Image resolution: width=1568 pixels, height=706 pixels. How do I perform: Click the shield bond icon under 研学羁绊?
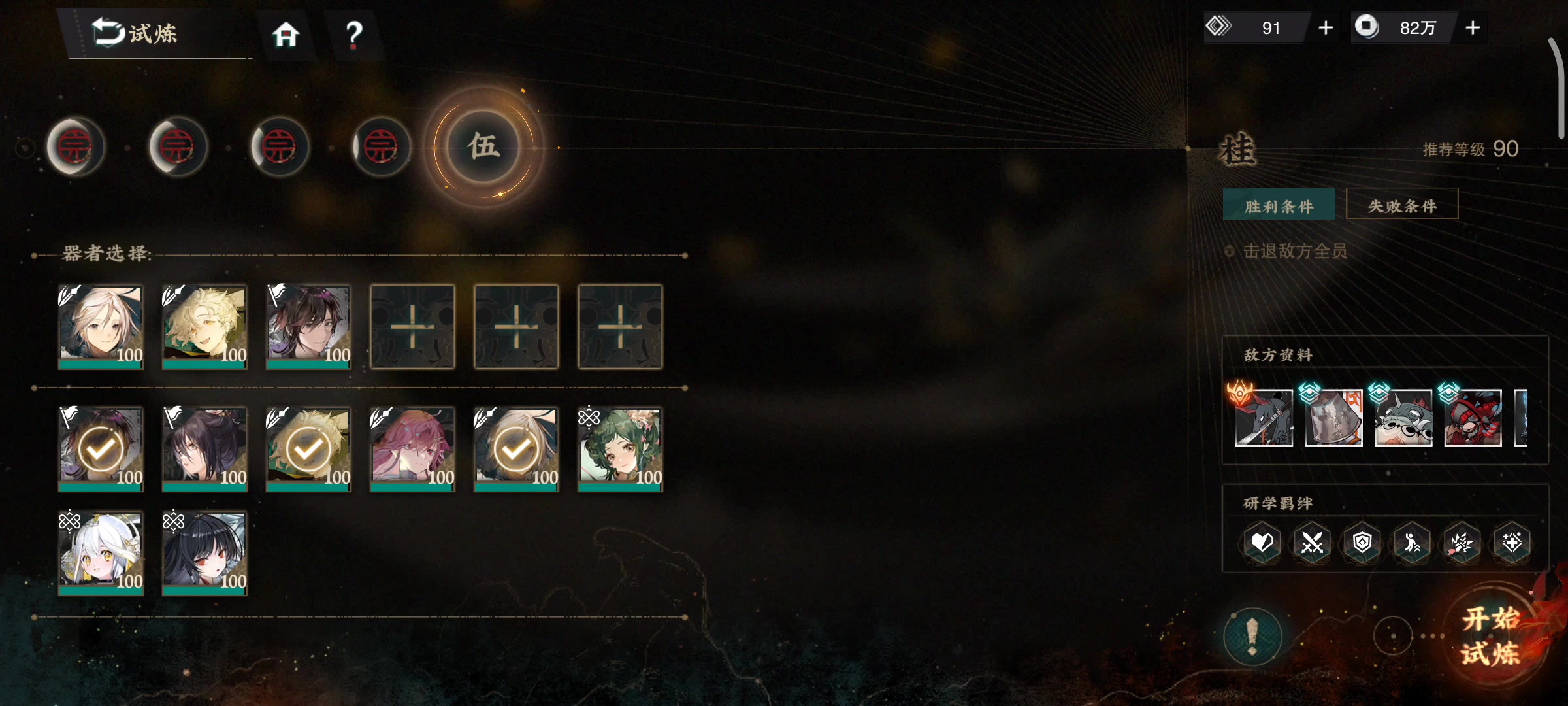click(x=1362, y=542)
